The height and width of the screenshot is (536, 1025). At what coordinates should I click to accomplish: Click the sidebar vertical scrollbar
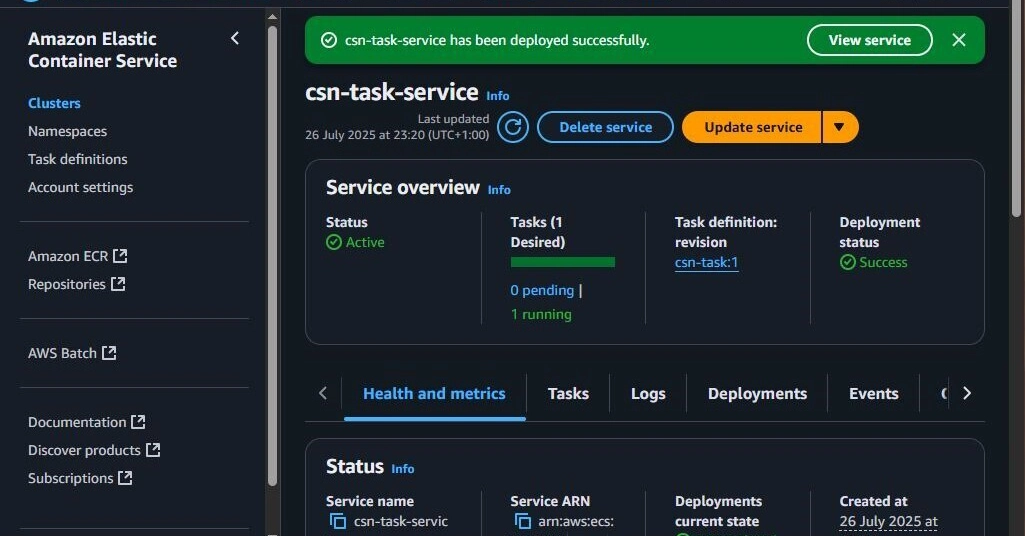[273, 255]
